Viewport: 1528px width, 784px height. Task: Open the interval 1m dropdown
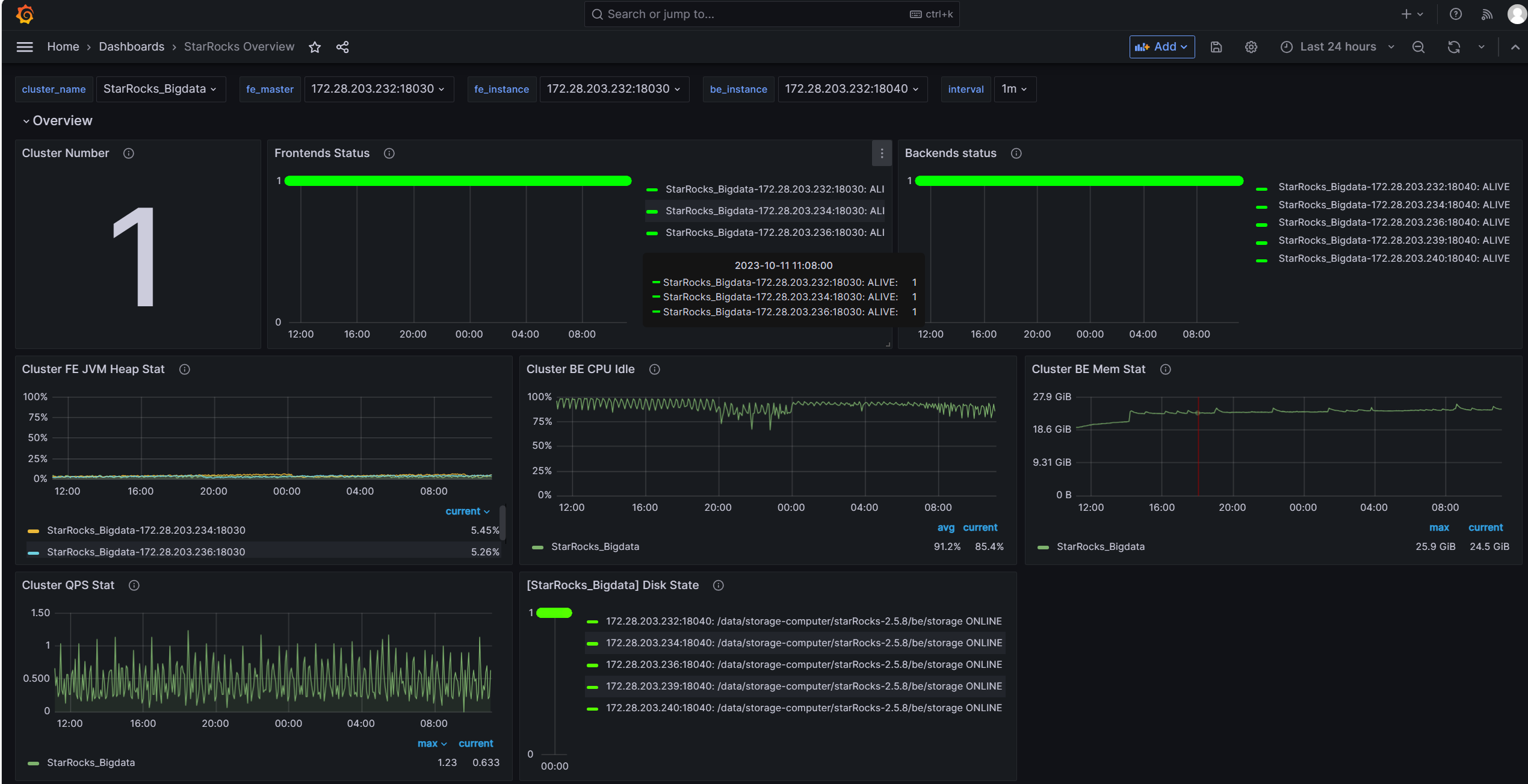point(1015,89)
